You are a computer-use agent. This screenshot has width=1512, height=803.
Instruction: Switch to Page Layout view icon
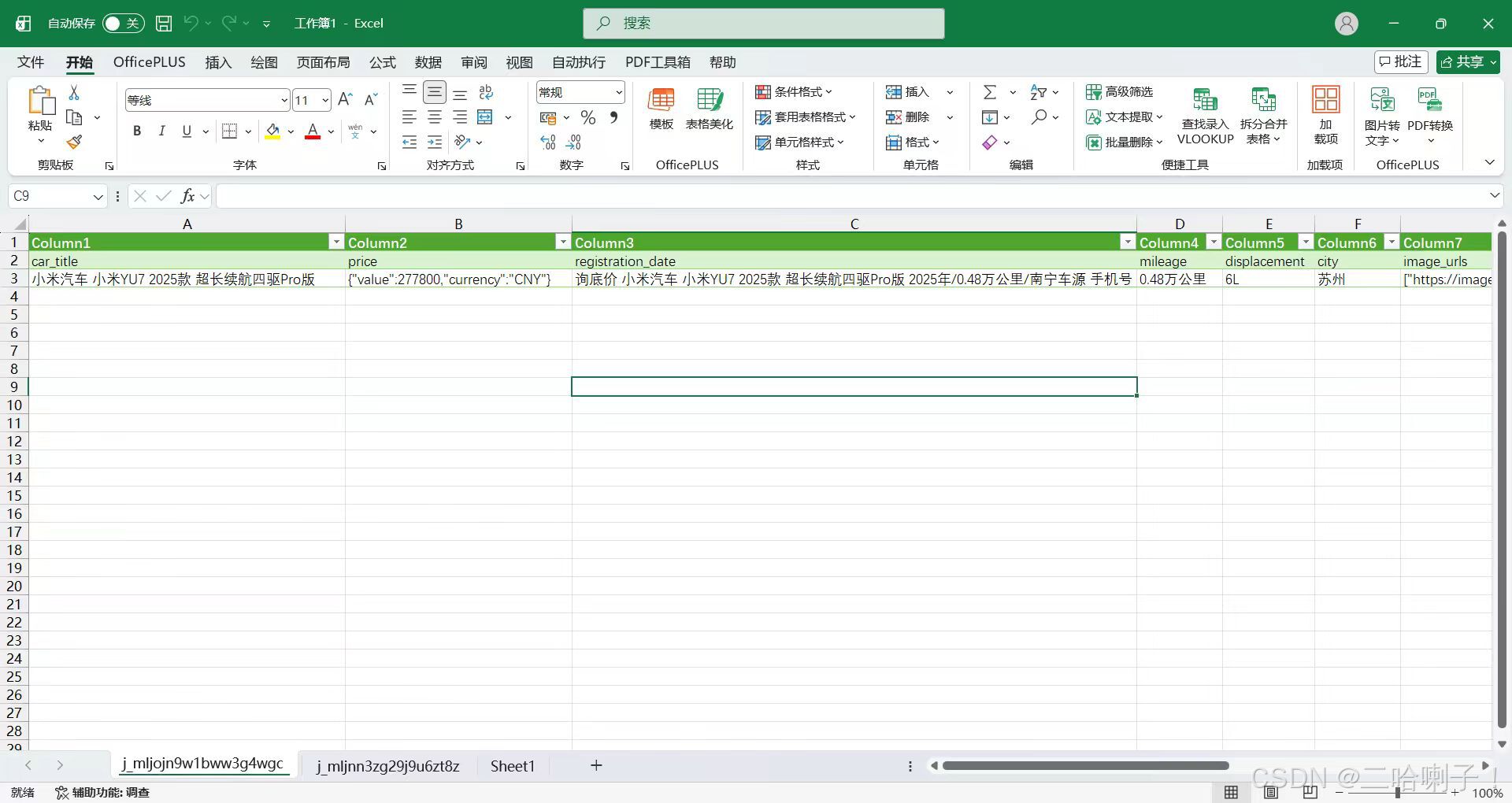[x=1271, y=792]
